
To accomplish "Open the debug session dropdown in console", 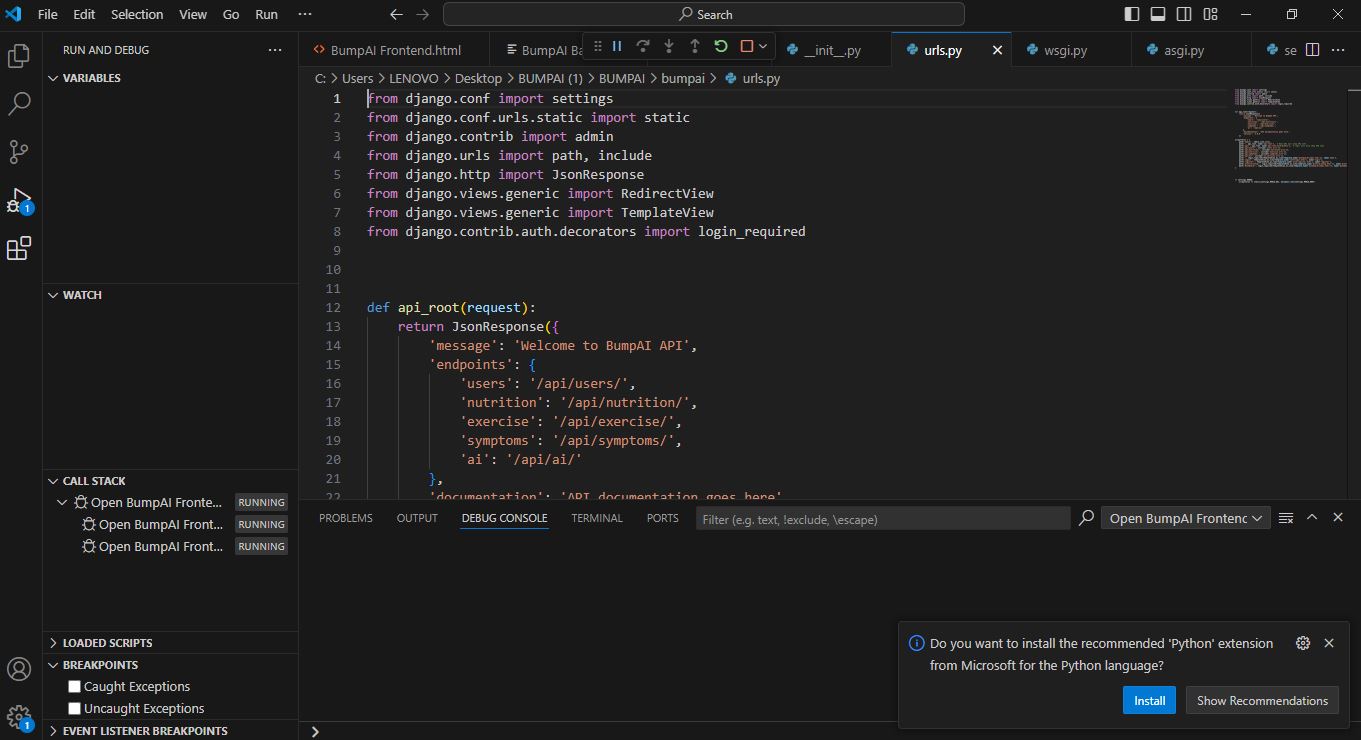I will tap(1185, 518).
